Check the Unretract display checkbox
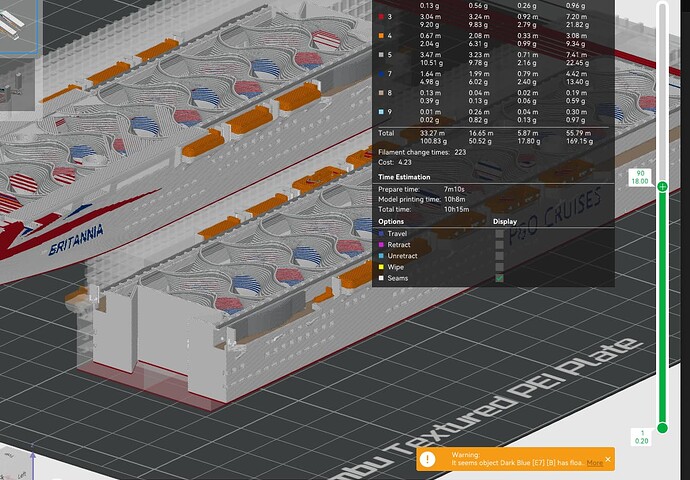Image resolution: width=690 pixels, height=480 pixels. coord(499,256)
